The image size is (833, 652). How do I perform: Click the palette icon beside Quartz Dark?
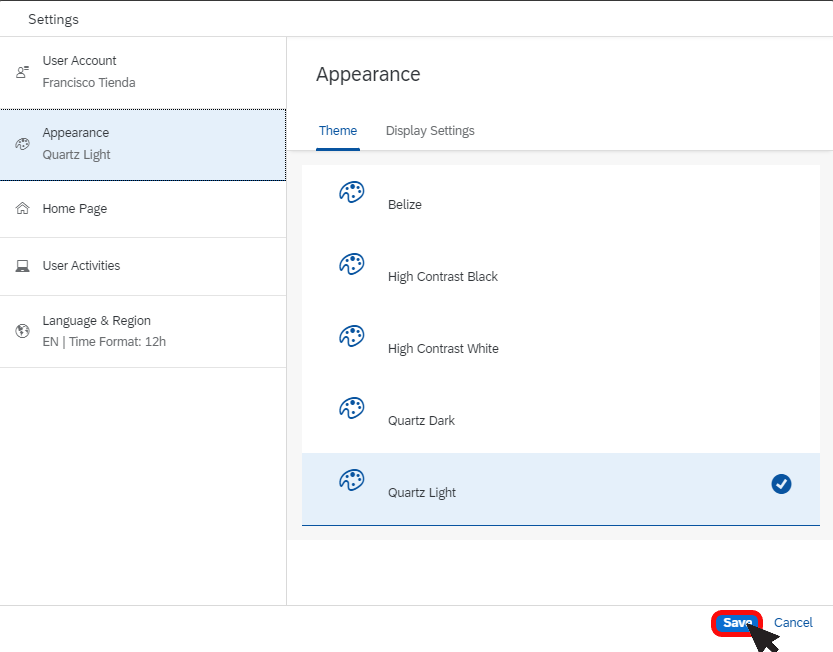point(352,408)
